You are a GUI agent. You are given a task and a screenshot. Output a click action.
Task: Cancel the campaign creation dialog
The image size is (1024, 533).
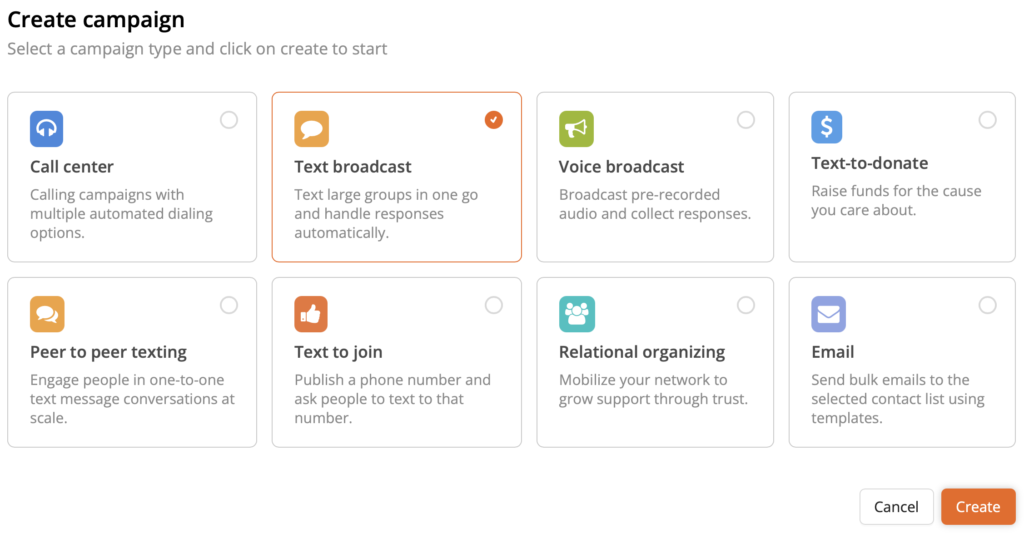896,507
